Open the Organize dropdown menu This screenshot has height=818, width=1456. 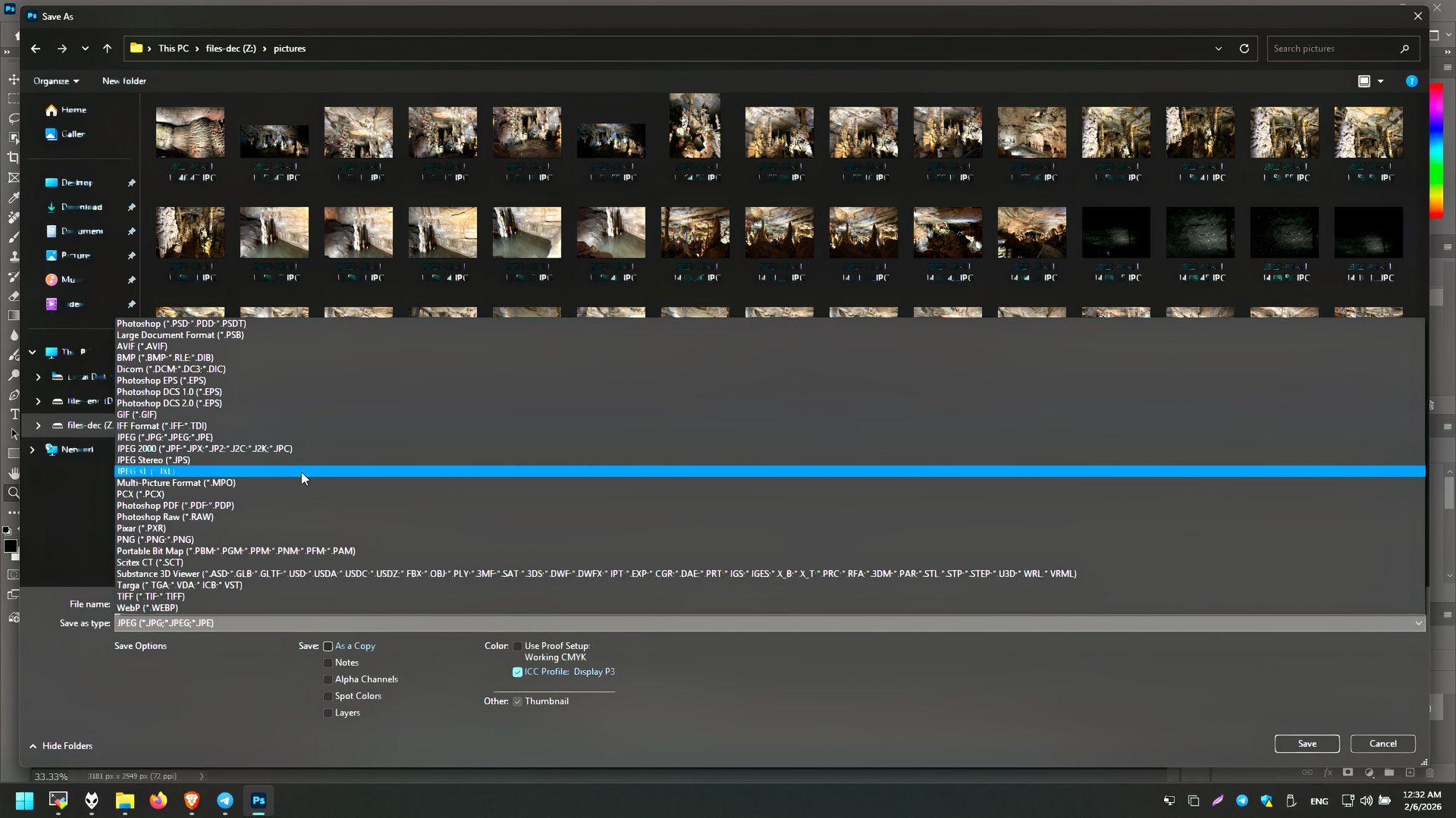[56, 81]
